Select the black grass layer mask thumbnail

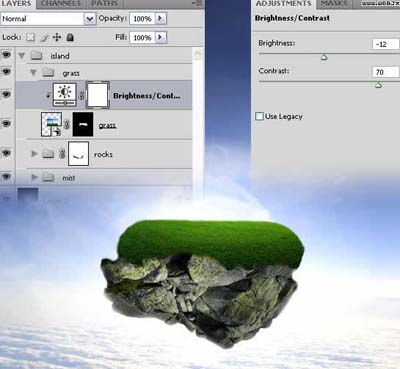[83, 124]
